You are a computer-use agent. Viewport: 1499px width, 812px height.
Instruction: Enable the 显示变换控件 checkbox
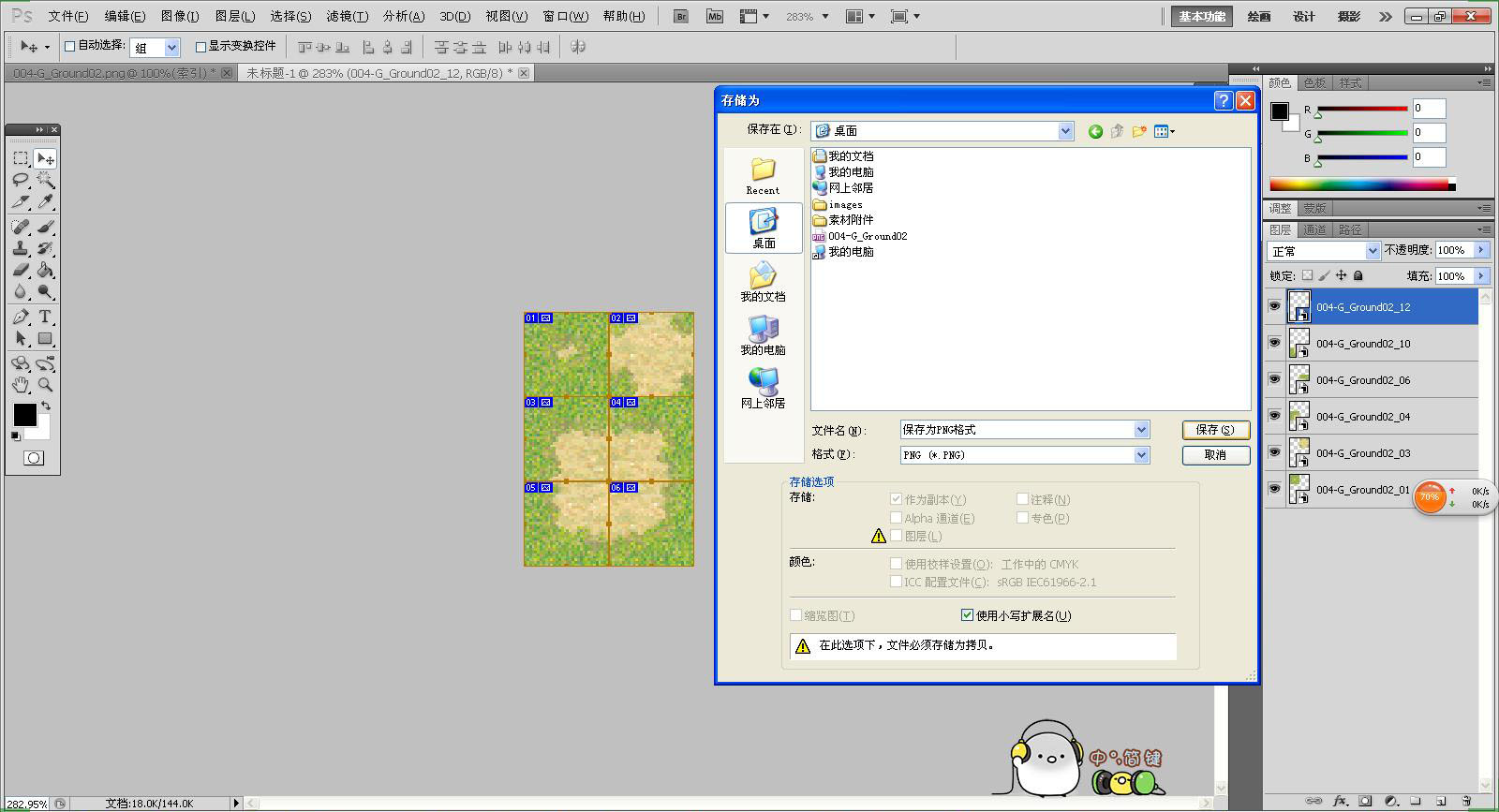(x=200, y=46)
